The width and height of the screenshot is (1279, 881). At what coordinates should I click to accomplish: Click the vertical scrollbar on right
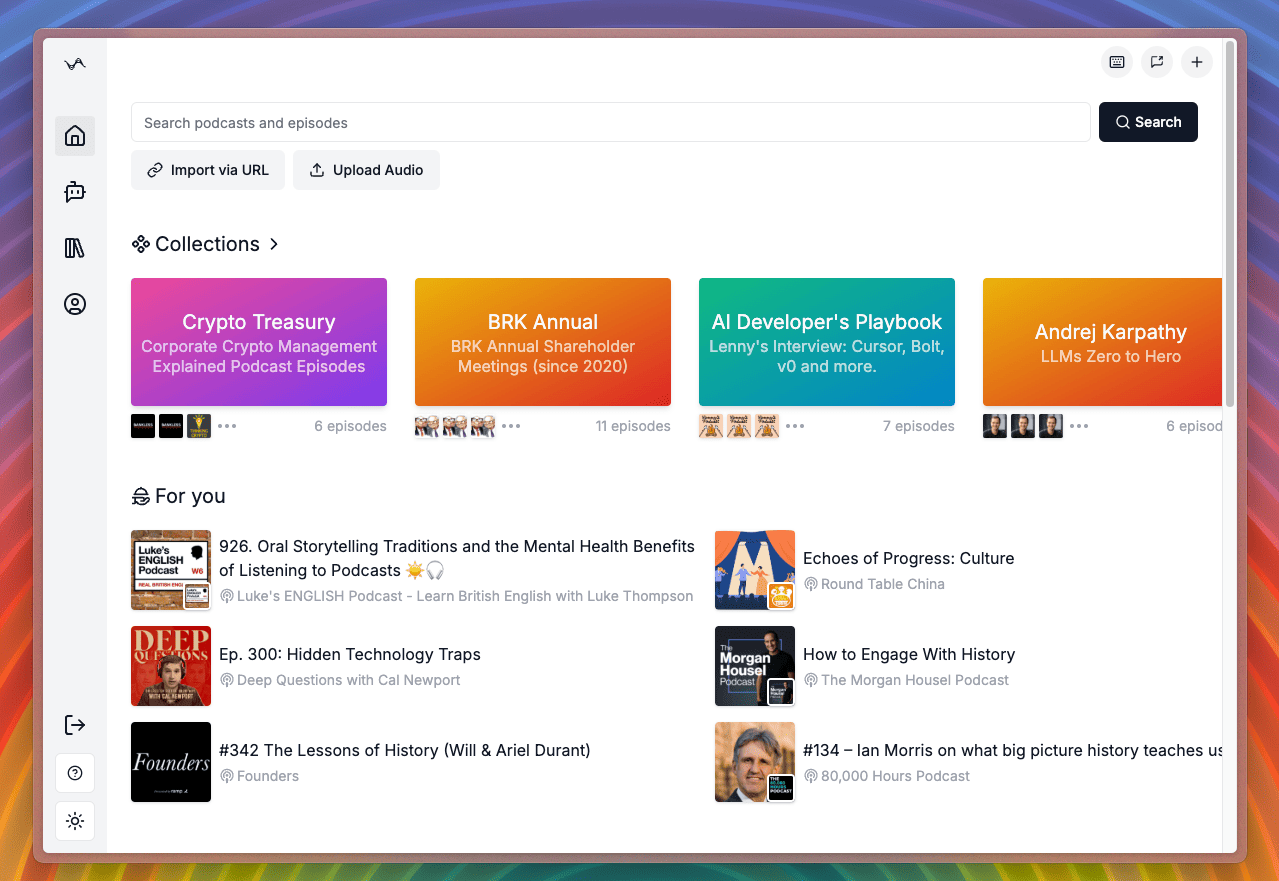1230,230
